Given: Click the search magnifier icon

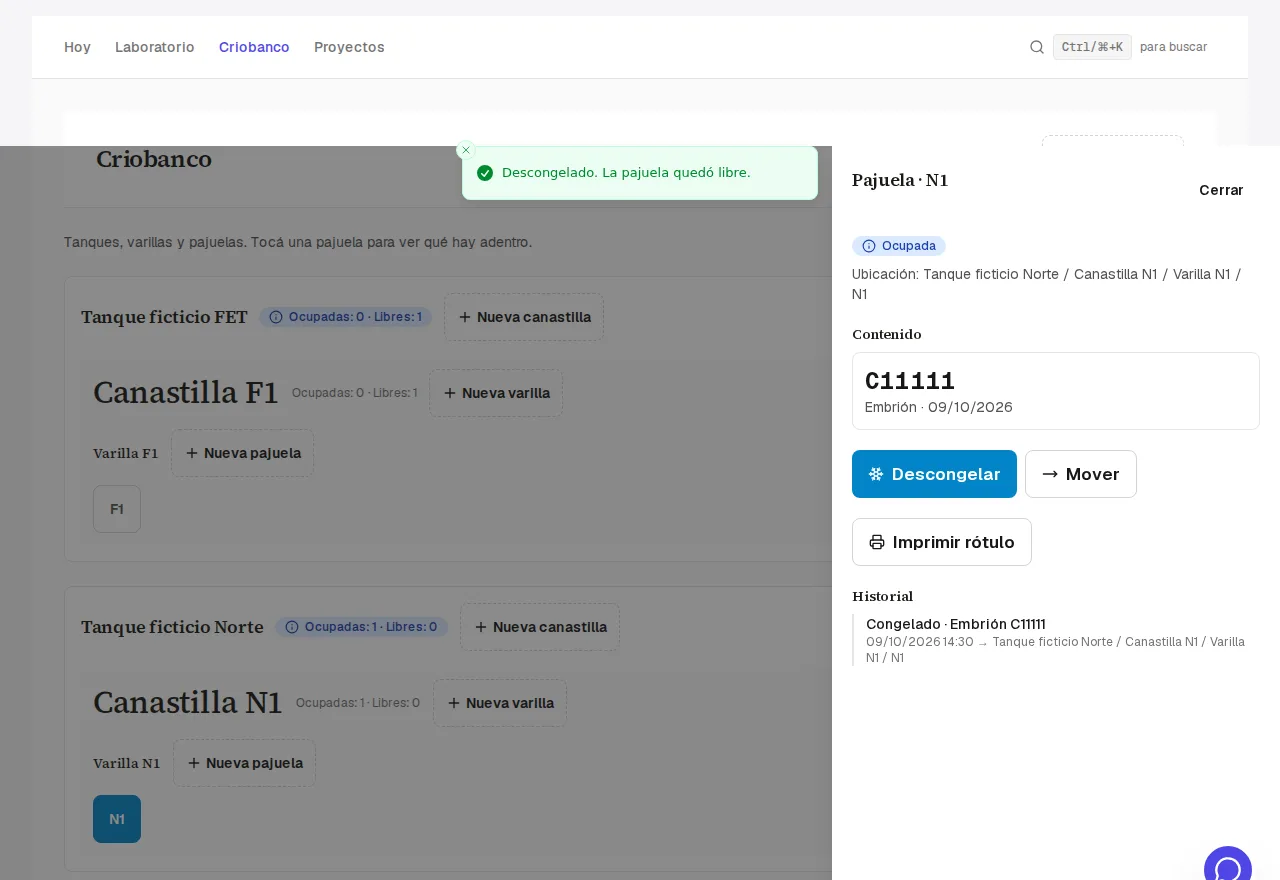Looking at the screenshot, I should [x=1037, y=47].
